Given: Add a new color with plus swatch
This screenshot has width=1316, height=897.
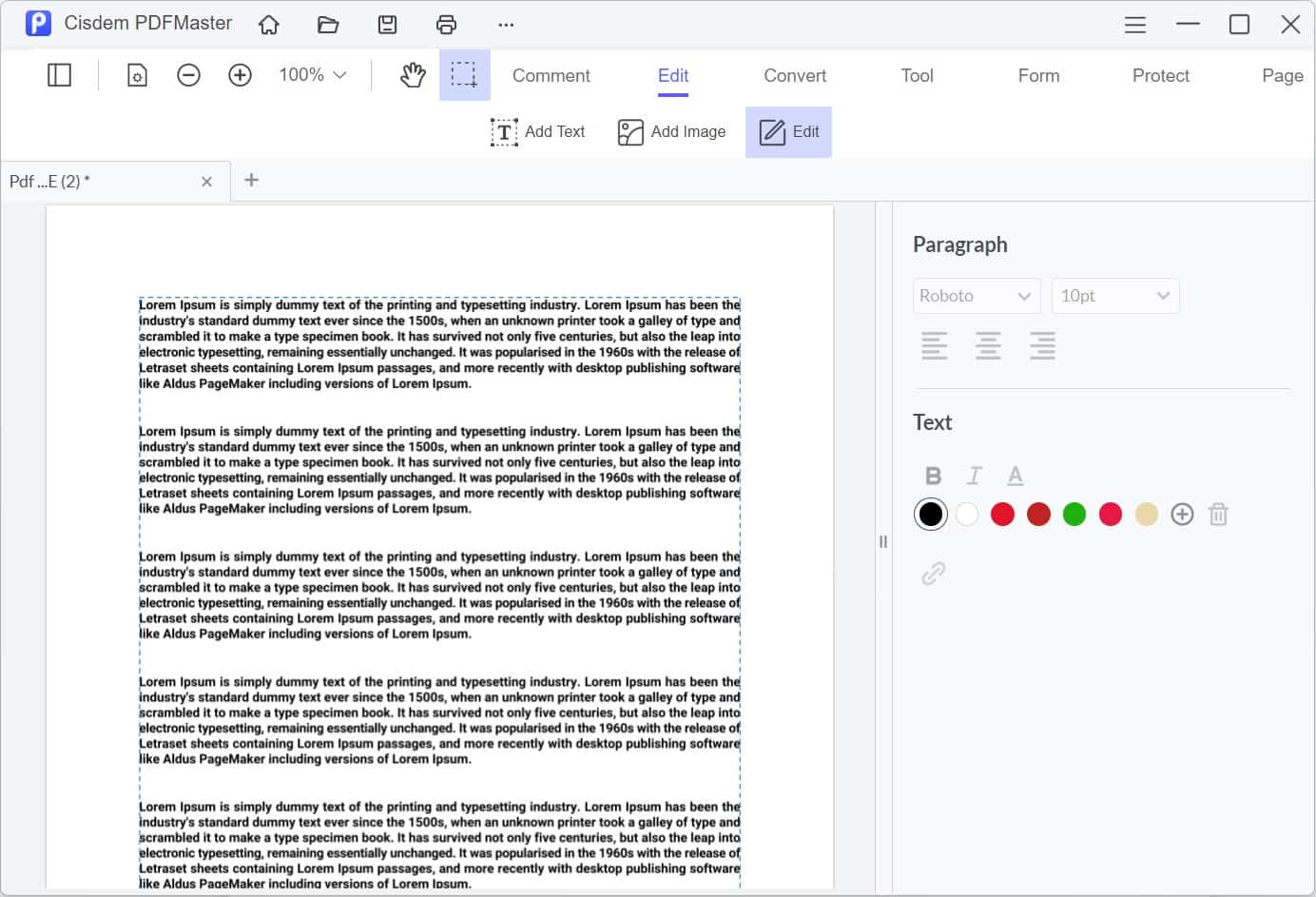Looking at the screenshot, I should coord(1182,514).
